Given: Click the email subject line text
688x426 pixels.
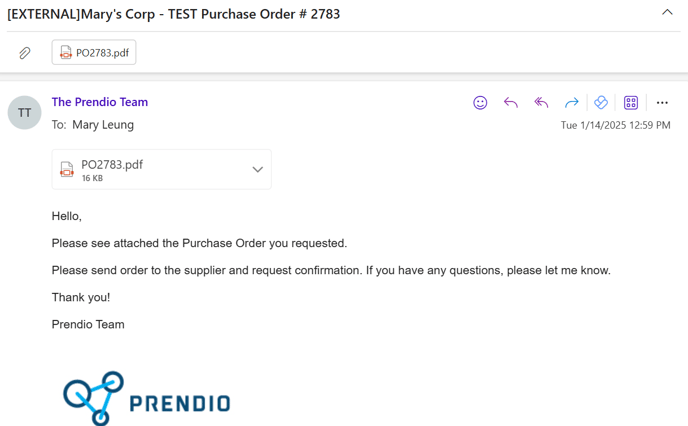Looking at the screenshot, I should coord(173,14).
